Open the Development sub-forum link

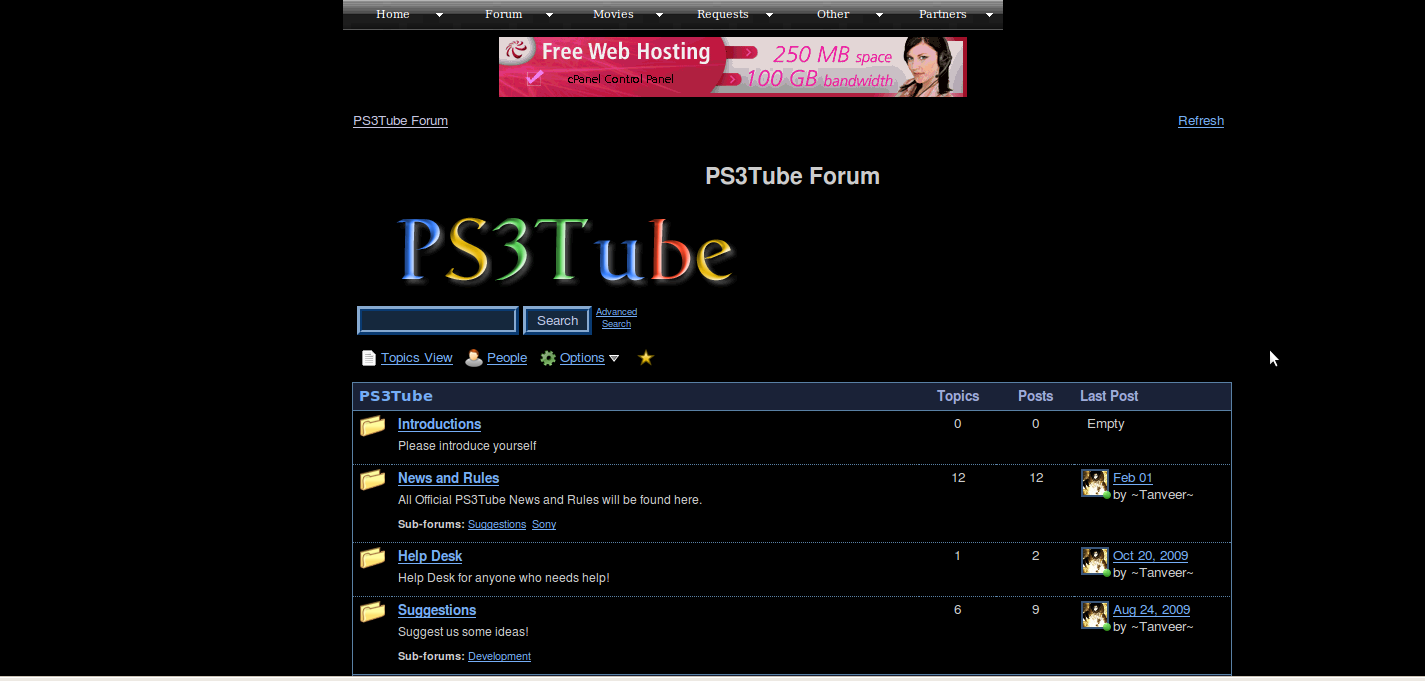click(499, 657)
